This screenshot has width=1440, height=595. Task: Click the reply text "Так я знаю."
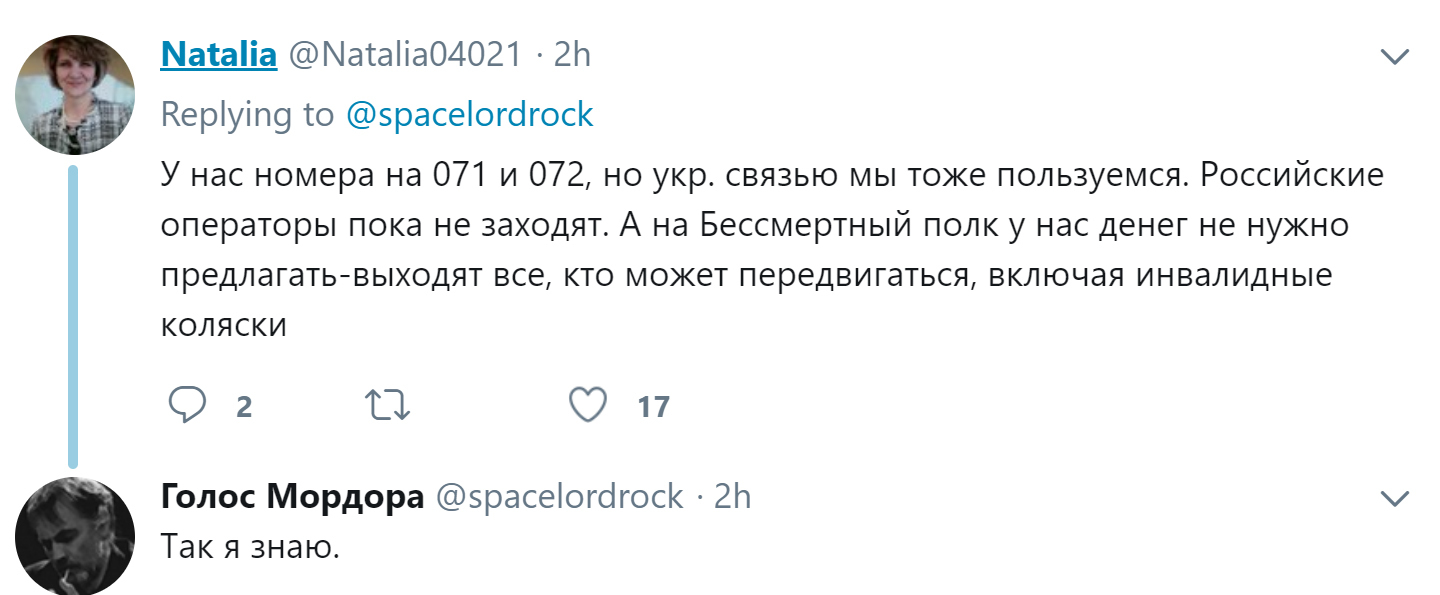click(x=250, y=548)
